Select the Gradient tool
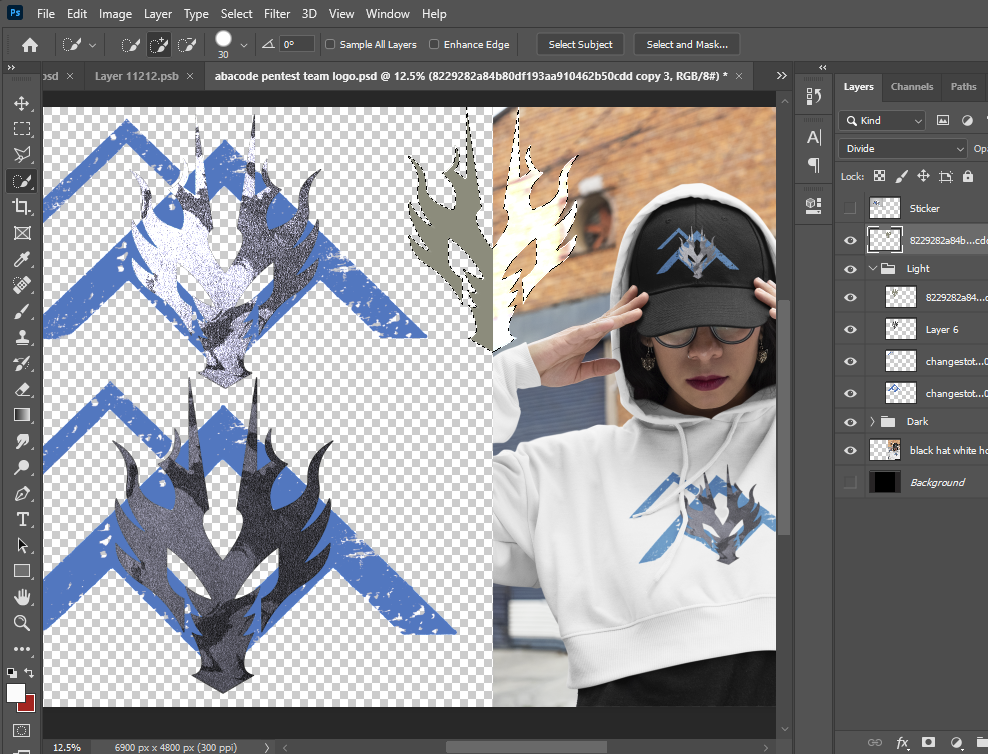988x754 pixels. [x=22, y=415]
